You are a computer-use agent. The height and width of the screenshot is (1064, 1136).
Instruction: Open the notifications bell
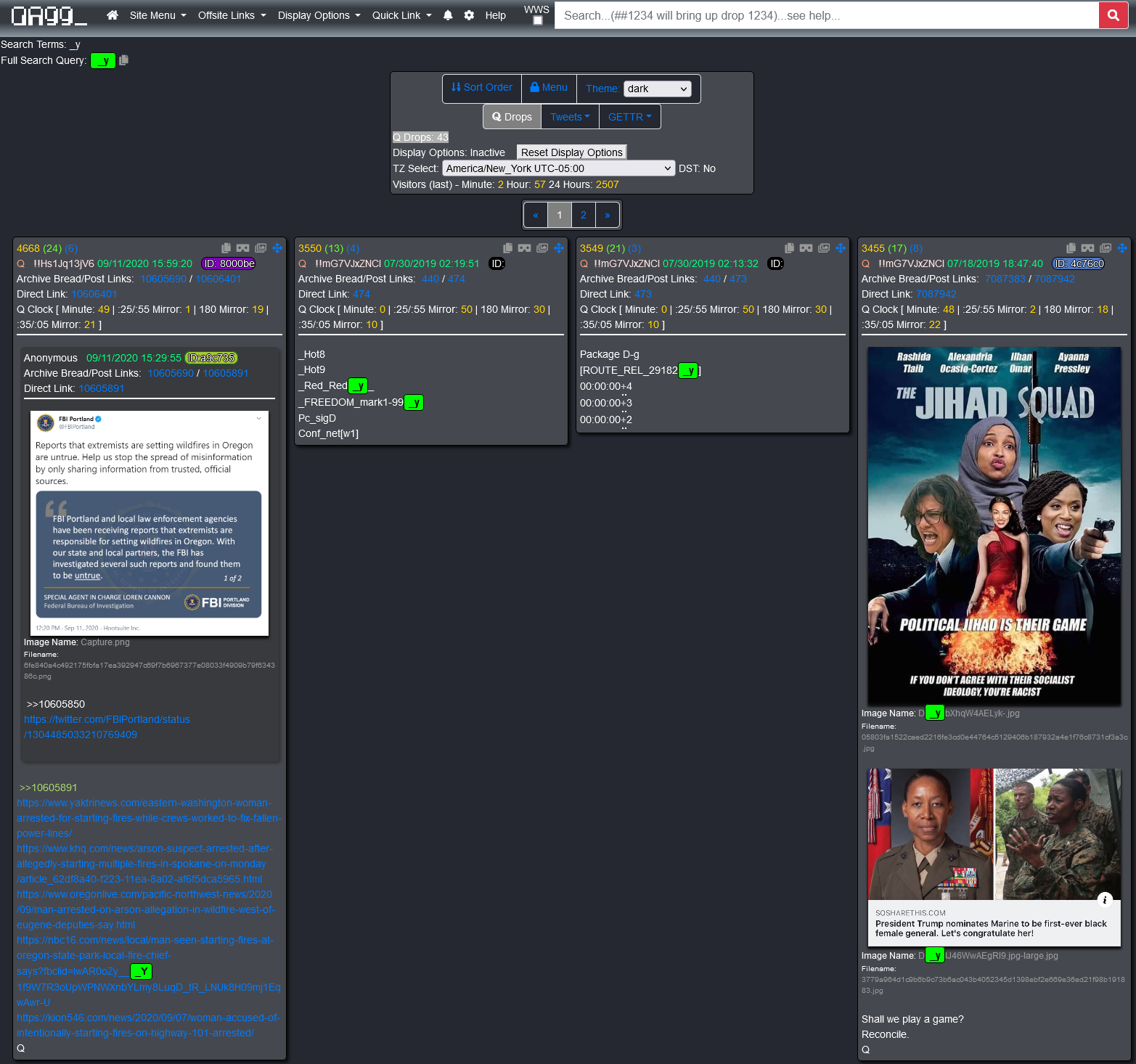(448, 15)
